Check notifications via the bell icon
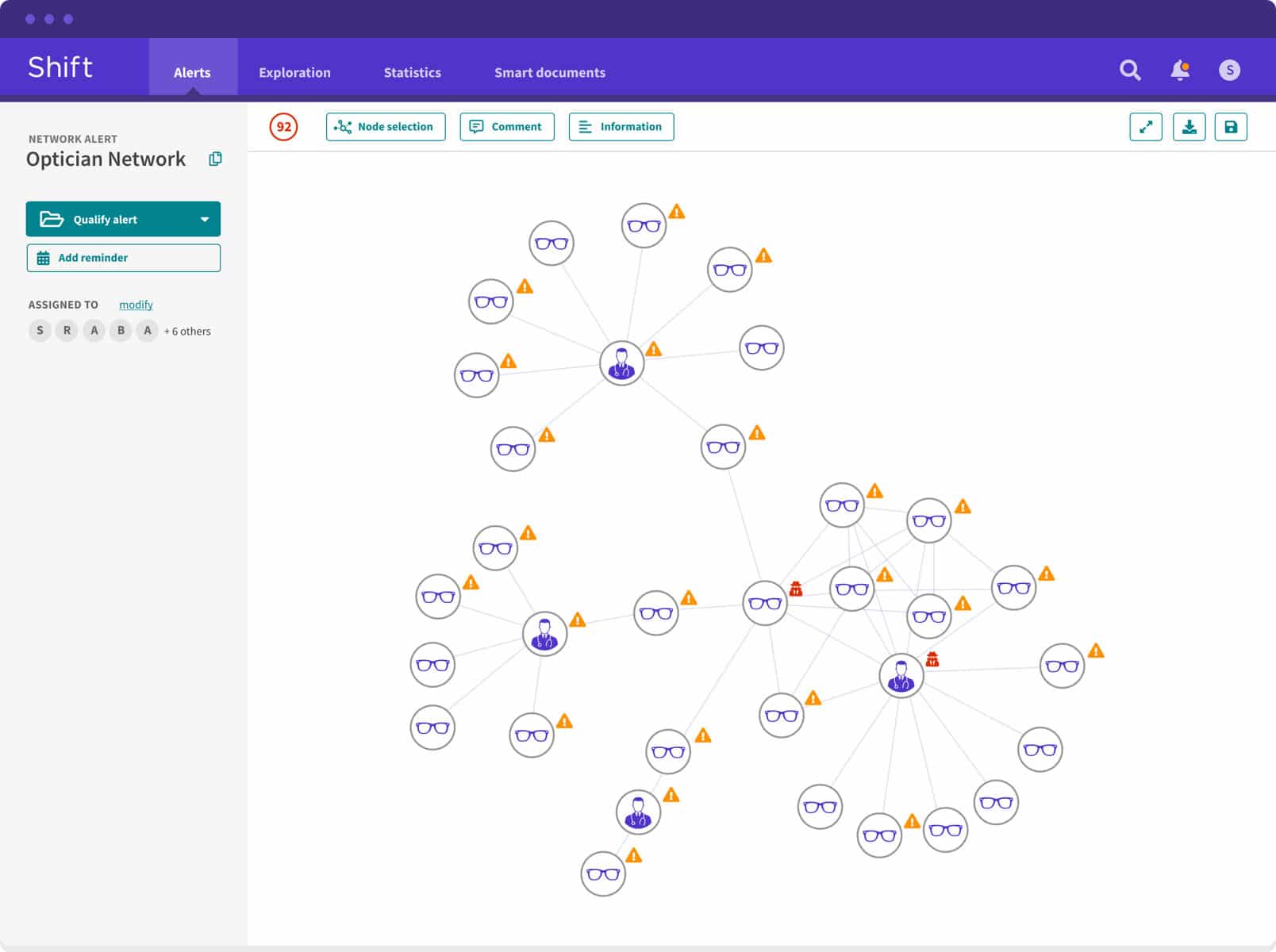This screenshot has height=952, width=1276. (1179, 70)
